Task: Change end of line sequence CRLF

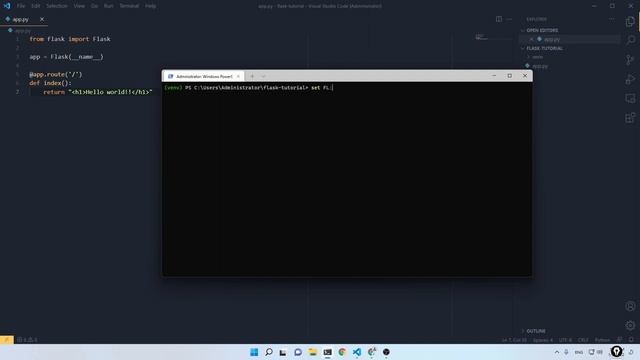Action: coord(583,340)
